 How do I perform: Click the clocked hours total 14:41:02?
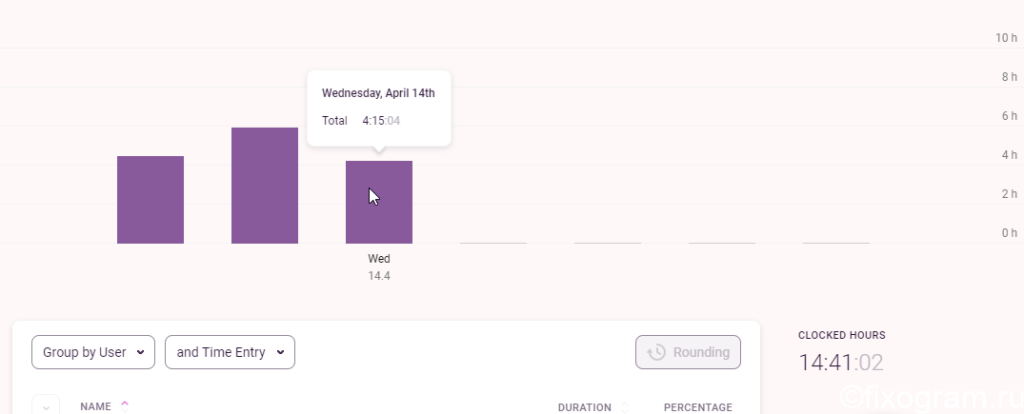tap(841, 362)
